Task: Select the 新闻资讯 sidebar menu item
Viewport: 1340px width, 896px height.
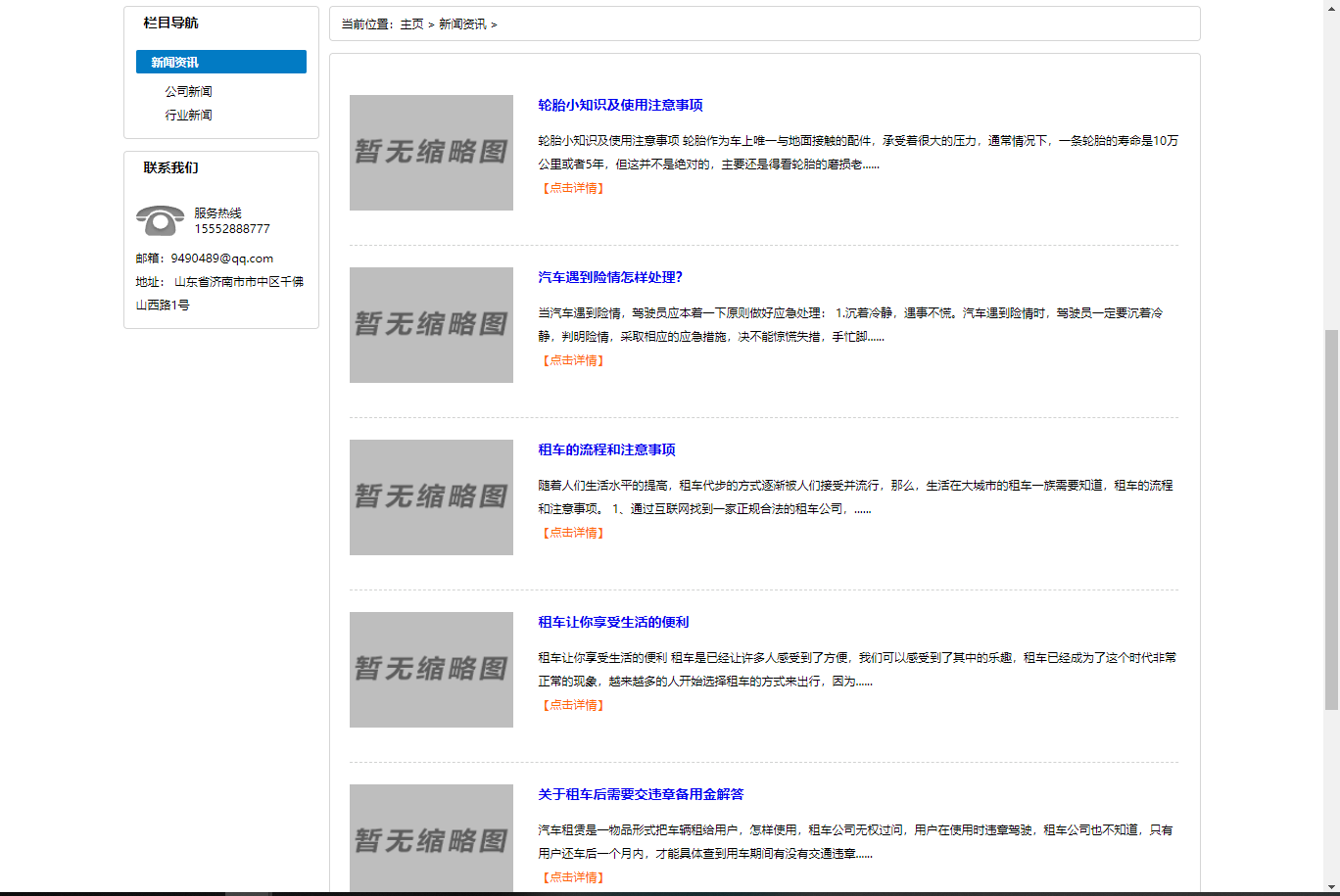Action: coord(220,62)
